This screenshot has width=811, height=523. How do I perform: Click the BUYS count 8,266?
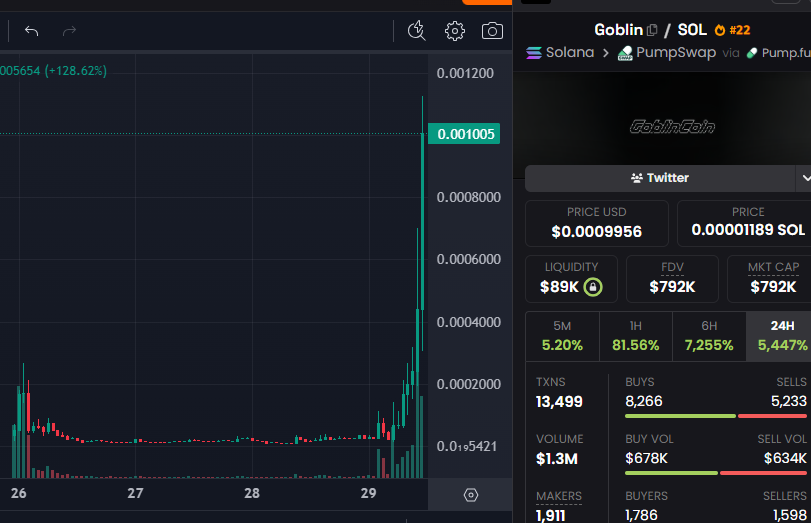643,401
